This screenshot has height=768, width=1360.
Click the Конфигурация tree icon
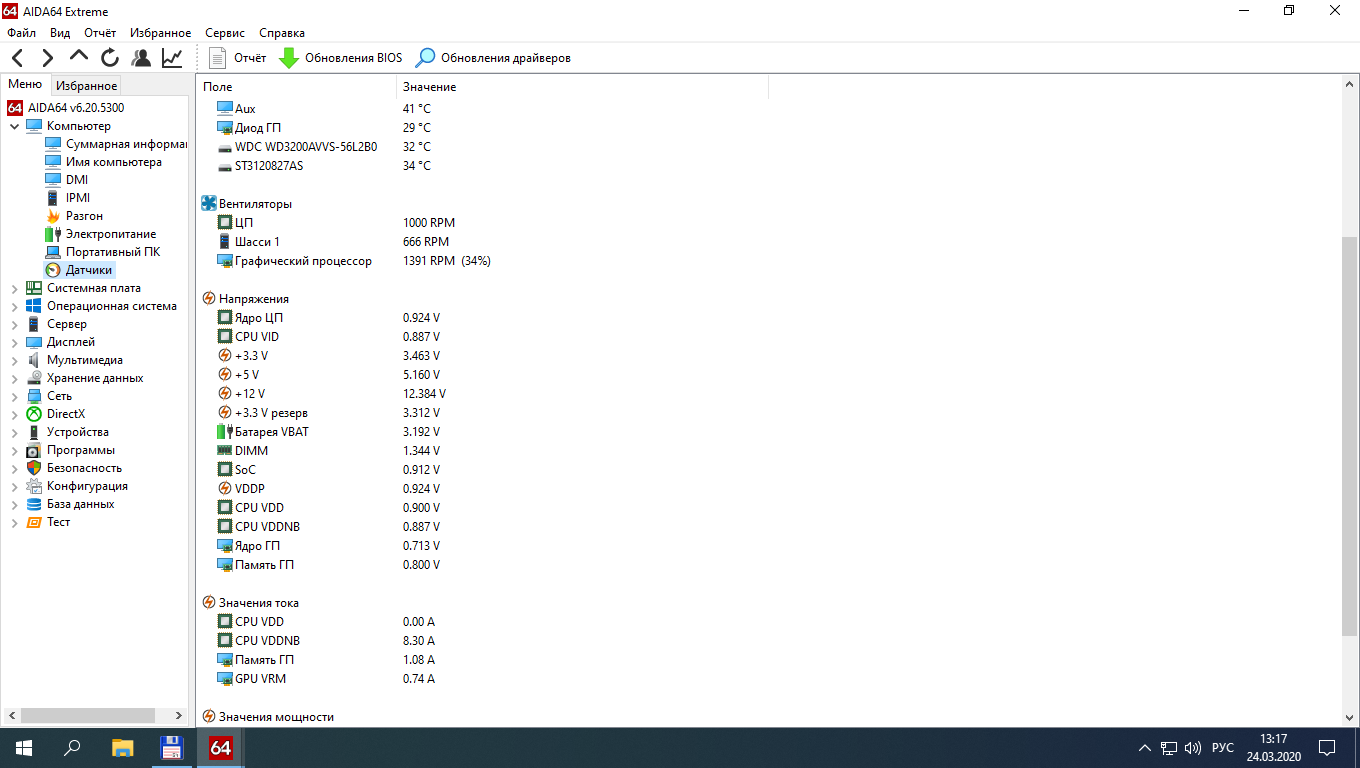click(x=34, y=486)
